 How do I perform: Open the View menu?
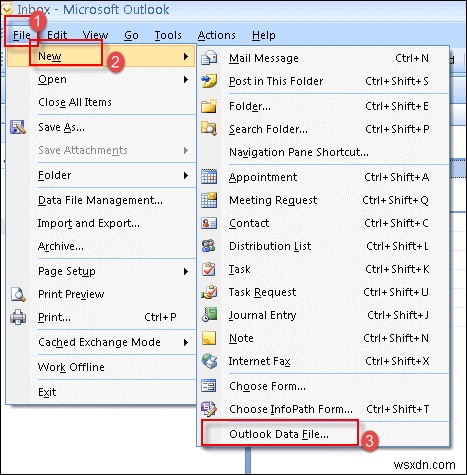pyautogui.click(x=95, y=35)
